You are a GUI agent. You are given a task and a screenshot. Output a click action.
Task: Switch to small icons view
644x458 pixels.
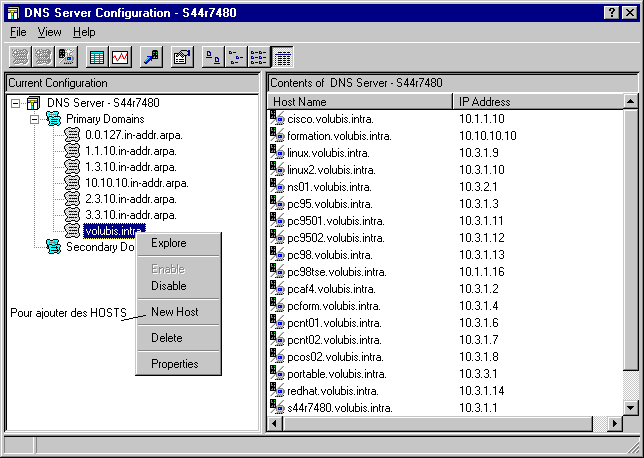pos(236,57)
